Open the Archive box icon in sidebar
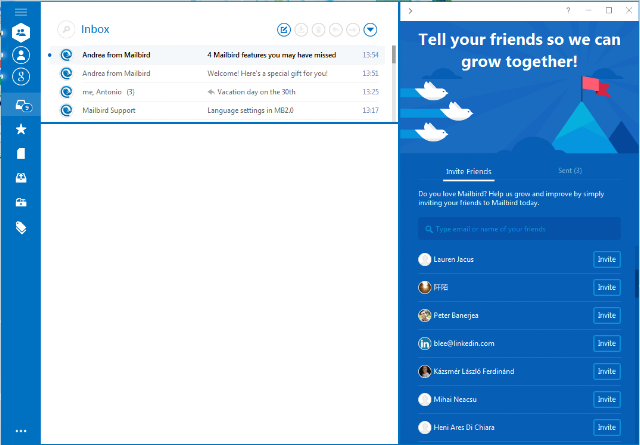 [x=21, y=202]
